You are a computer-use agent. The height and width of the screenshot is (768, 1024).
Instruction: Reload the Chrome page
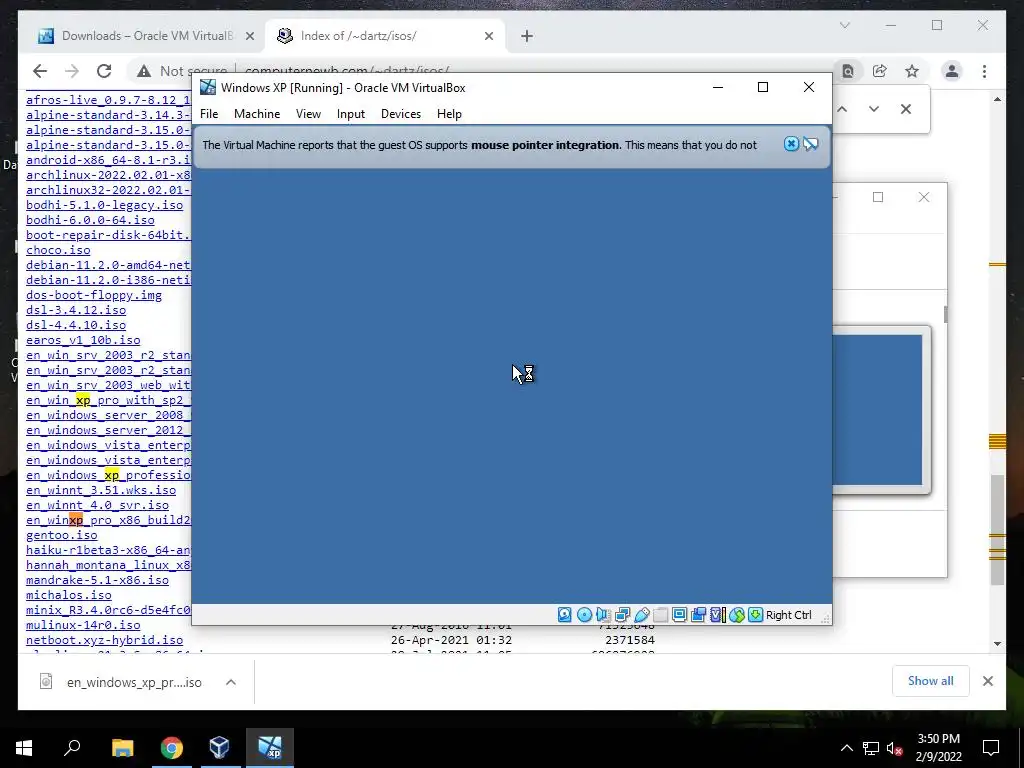click(104, 71)
